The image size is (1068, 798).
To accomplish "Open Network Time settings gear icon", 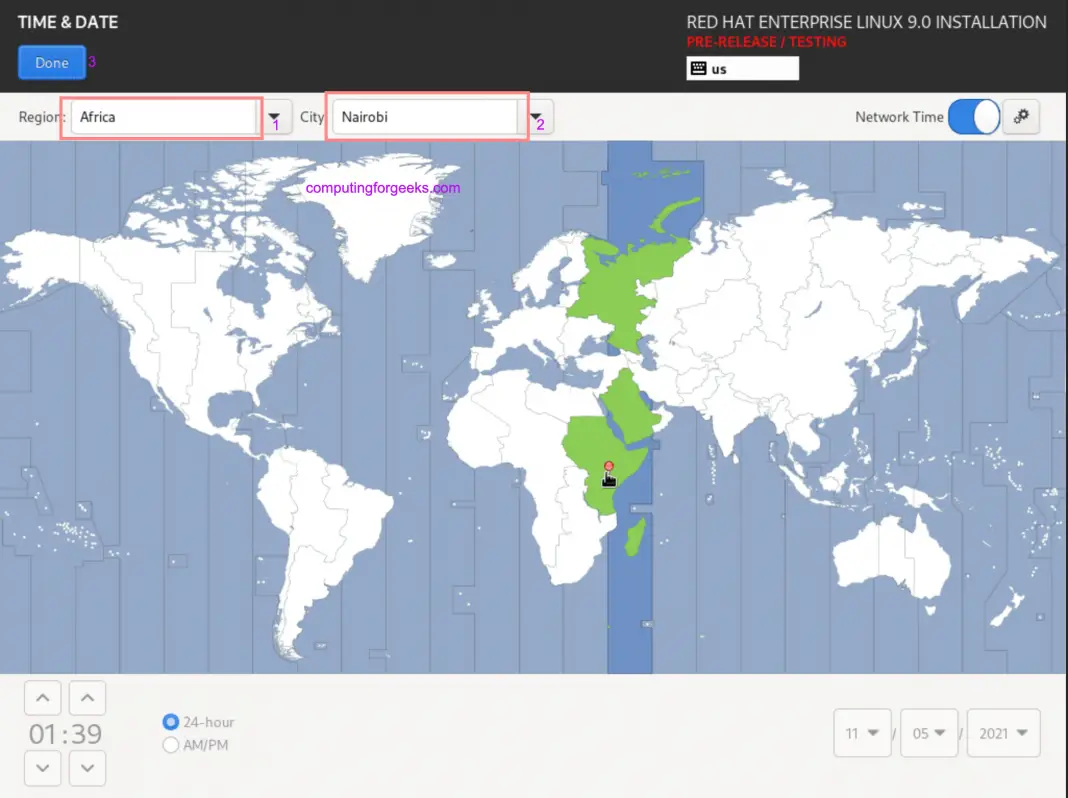I will pos(1021,117).
